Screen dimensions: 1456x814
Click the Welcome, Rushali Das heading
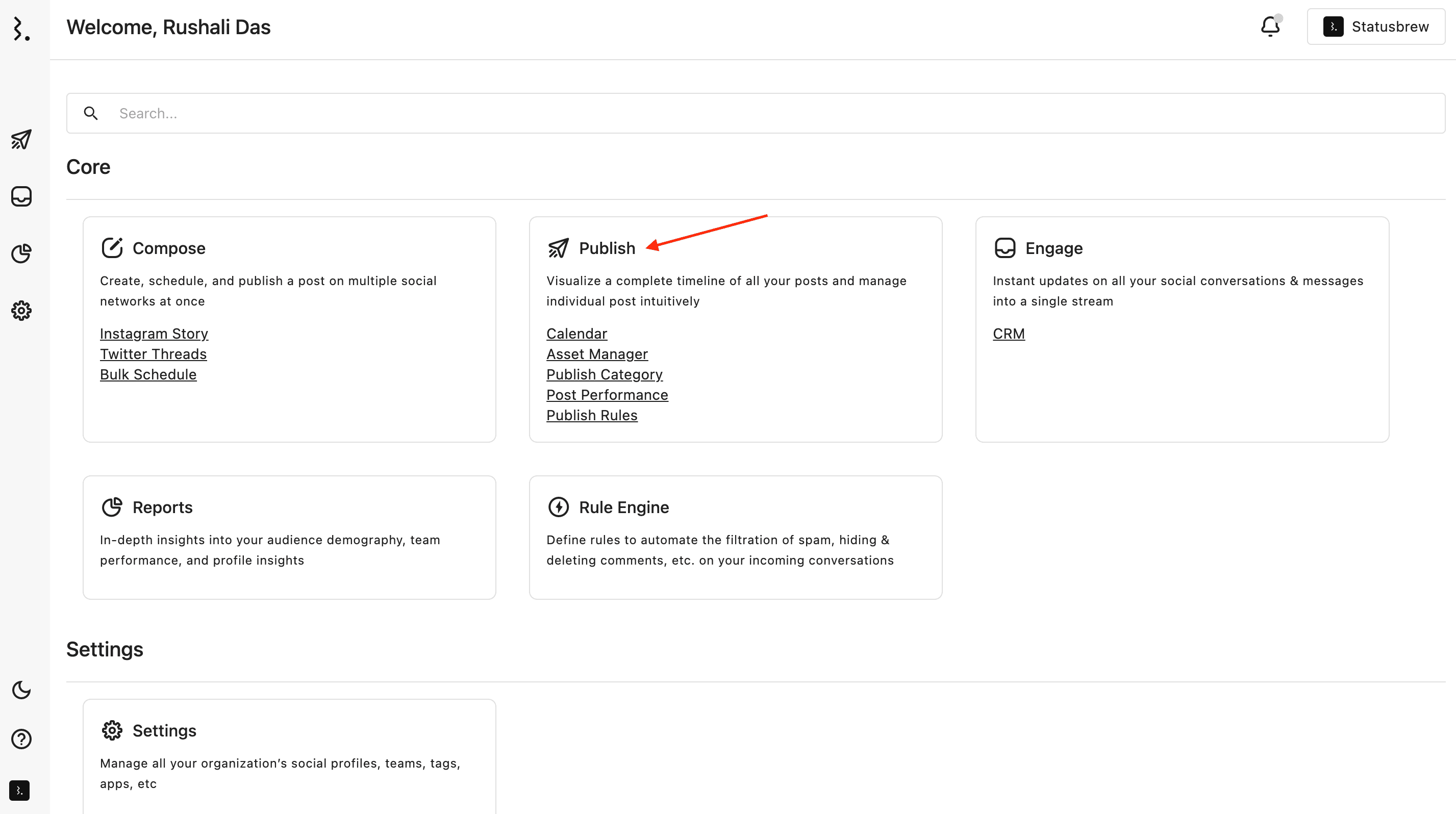(x=168, y=27)
